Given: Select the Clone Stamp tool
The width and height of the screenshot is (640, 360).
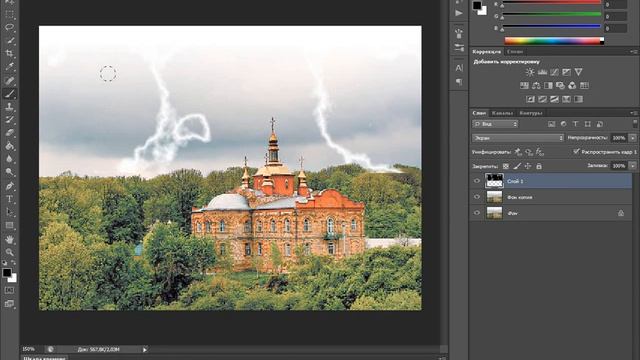Looking at the screenshot, I should (x=9, y=107).
